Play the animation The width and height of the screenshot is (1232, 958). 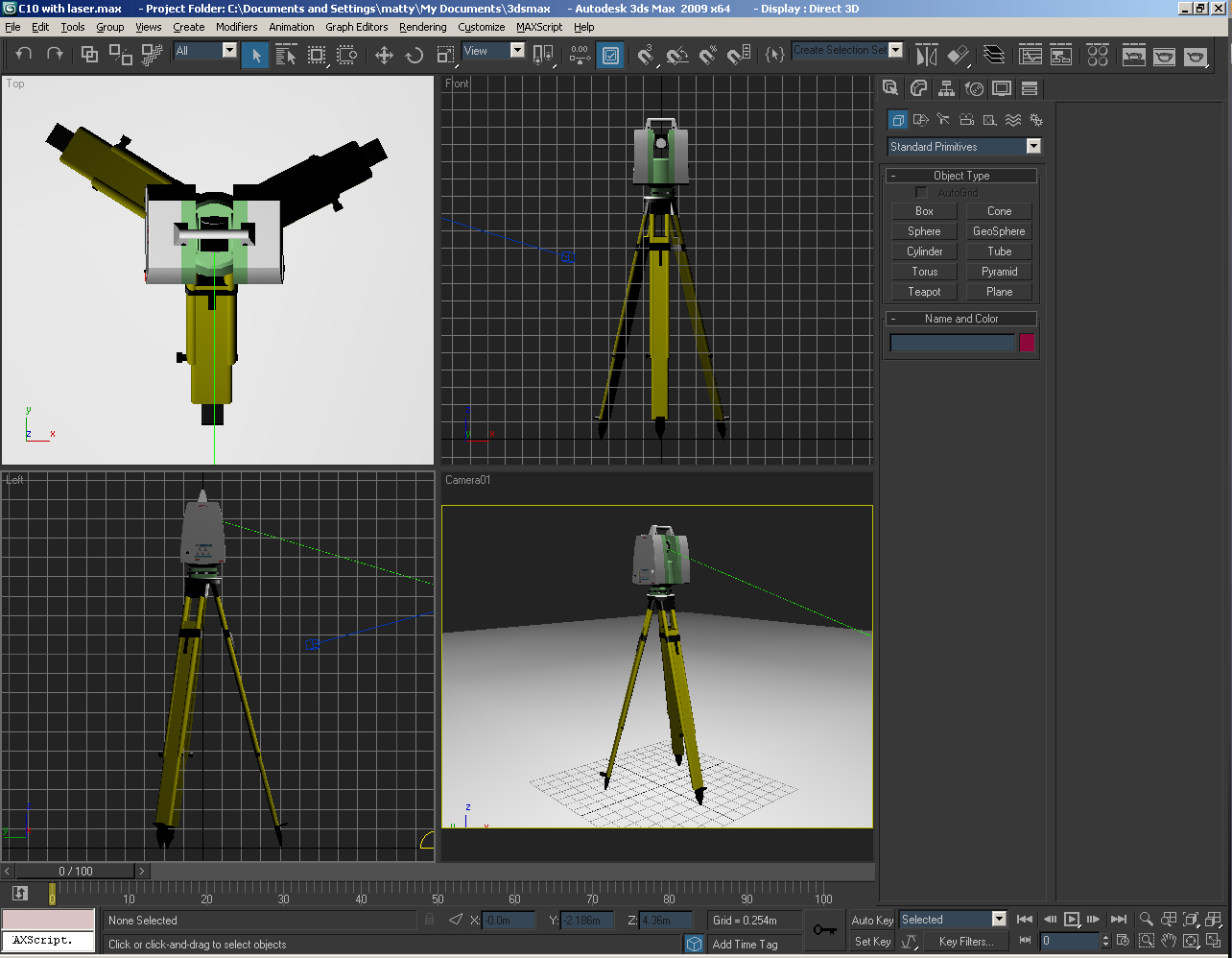(1072, 920)
